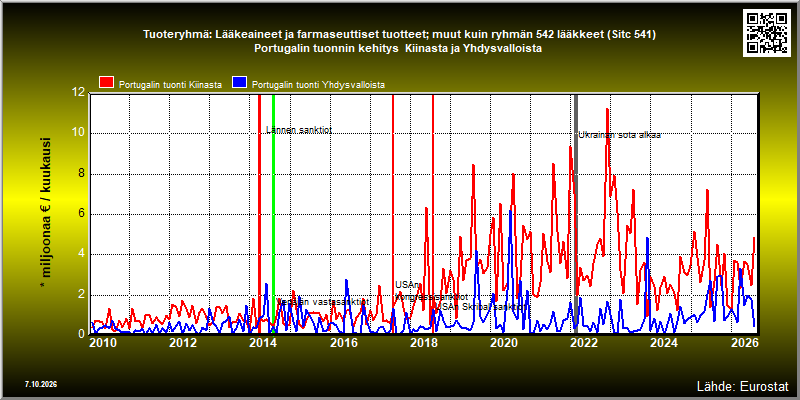Viewport: 800px width, 400px height.
Task: Select legend label 'Portugalin tuonti Yhdysvalloista'
Action: pyautogui.click(x=318, y=85)
